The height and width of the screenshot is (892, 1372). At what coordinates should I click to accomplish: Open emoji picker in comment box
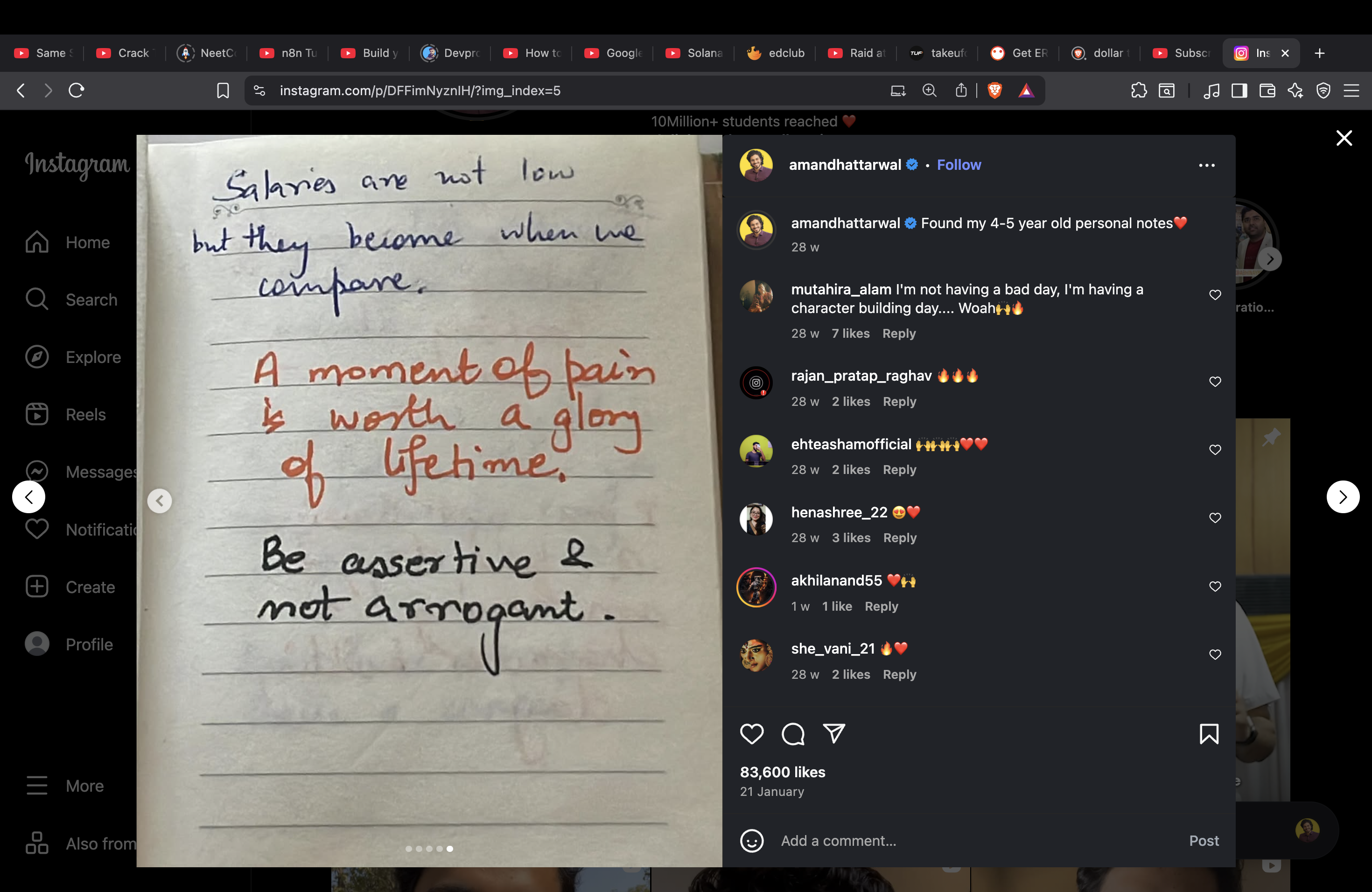(752, 841)
